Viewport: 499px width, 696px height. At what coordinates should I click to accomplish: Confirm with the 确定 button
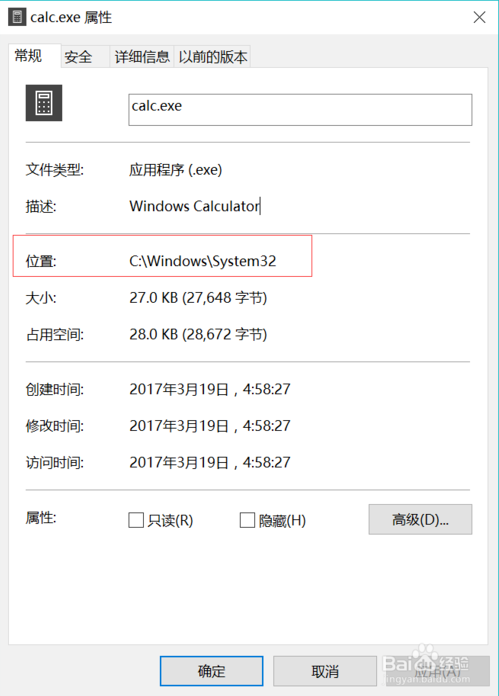tap(211, 671)
